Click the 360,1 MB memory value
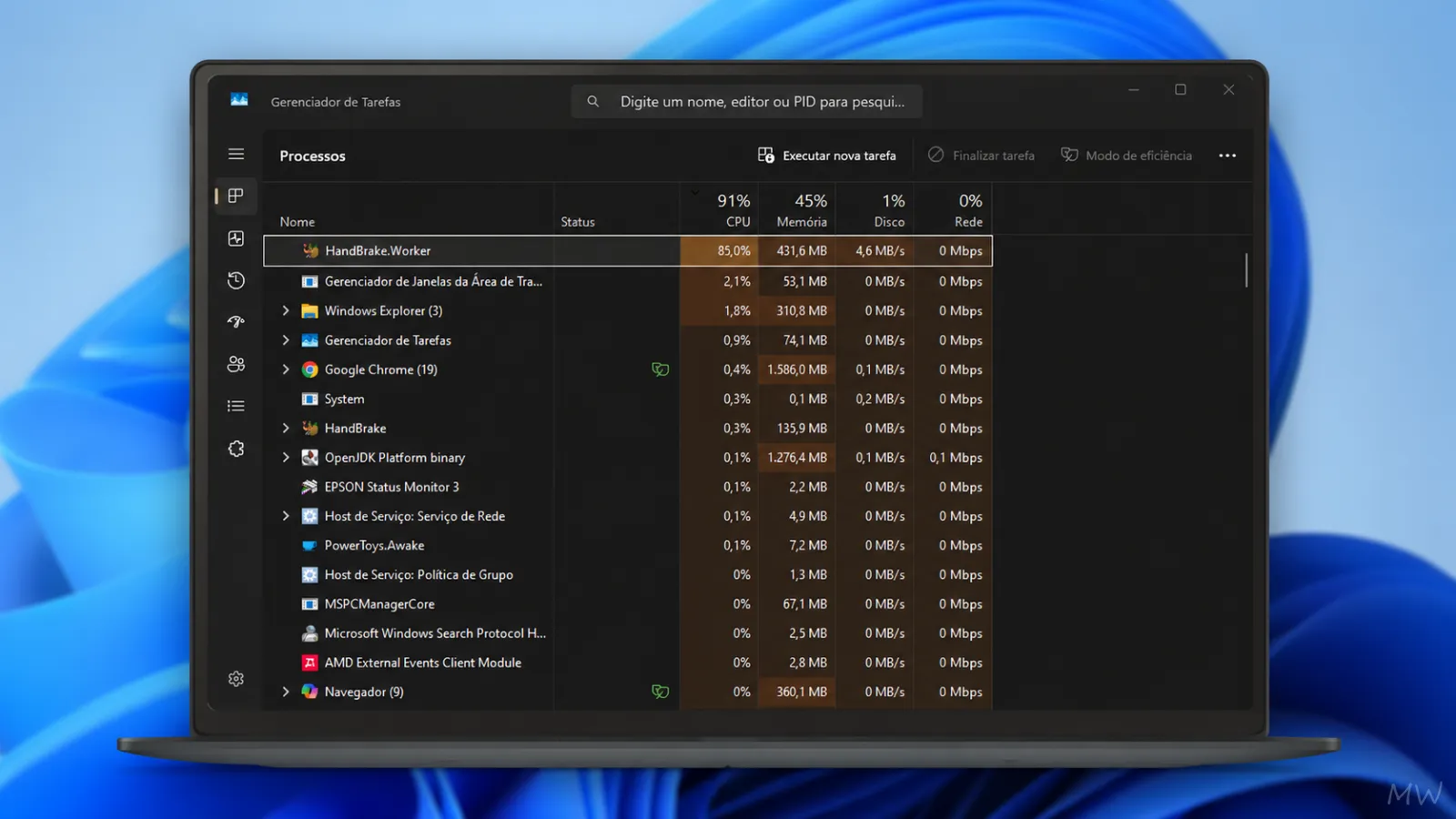The image size is (1456, 819). (x=802, y=692)
